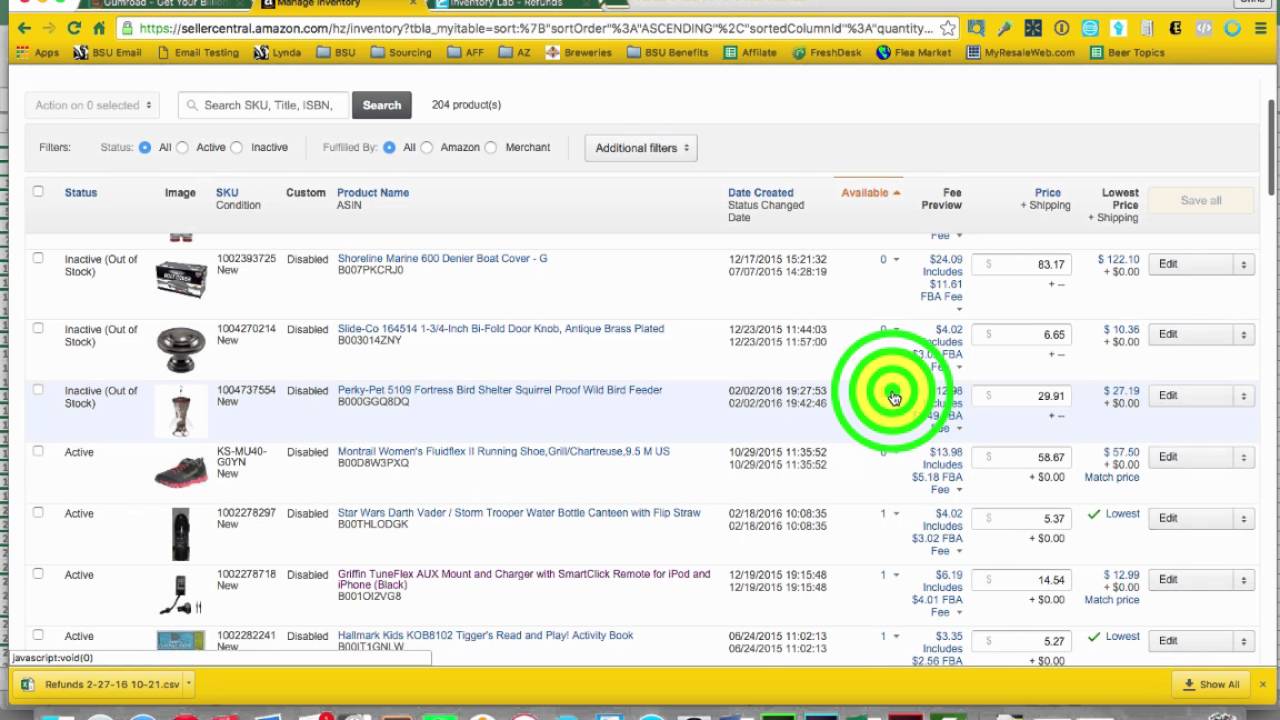The width and height of the screenshot is (1280, 720).
Task: Open Edit dropdown arrow for Star Wars bottle
Action: (x=1243, y=518)
